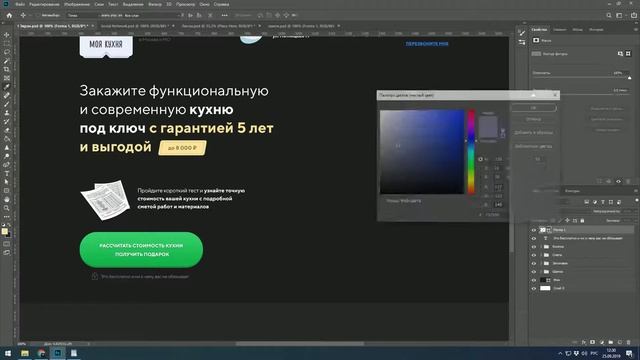Select the Crop tool
This screenshot has height=360, width=640.
pyautogui.click(x=7, y=69)
